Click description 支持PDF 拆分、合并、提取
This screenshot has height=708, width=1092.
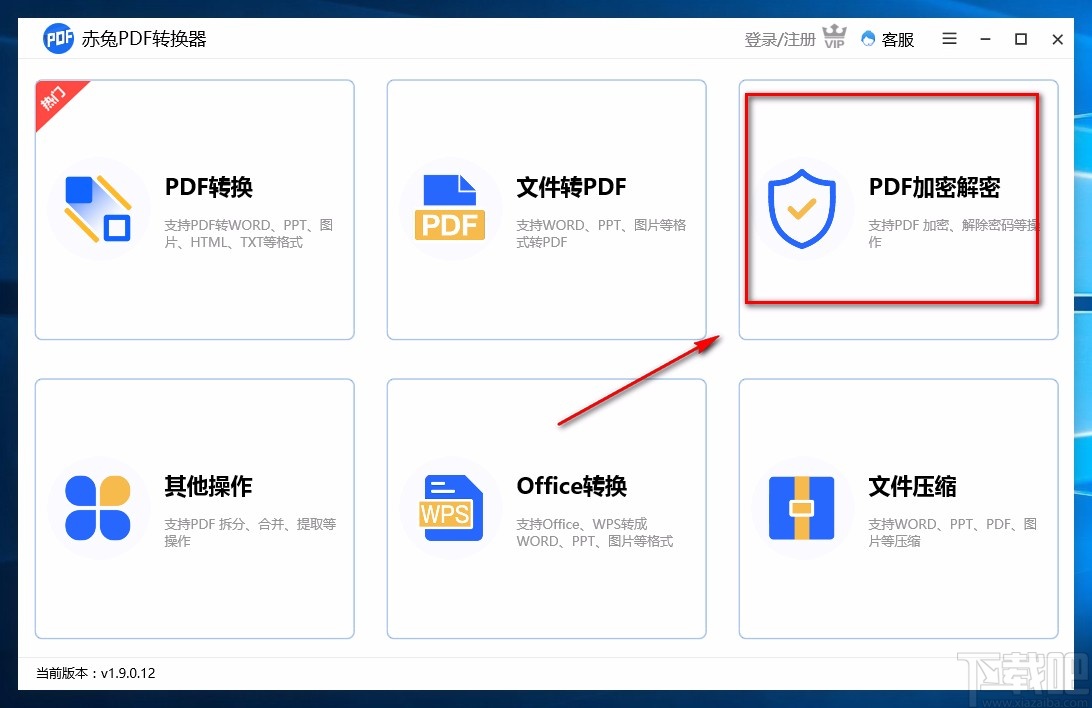pos(250,532)
